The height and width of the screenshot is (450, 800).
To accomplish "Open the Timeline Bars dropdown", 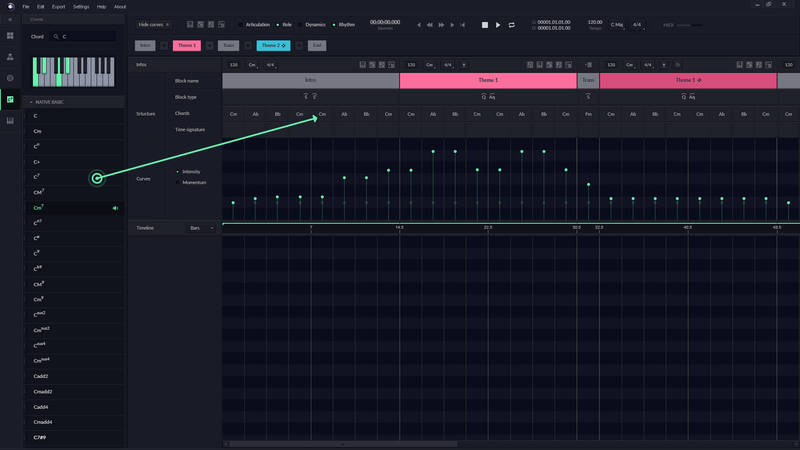I will tap(202, 228).
